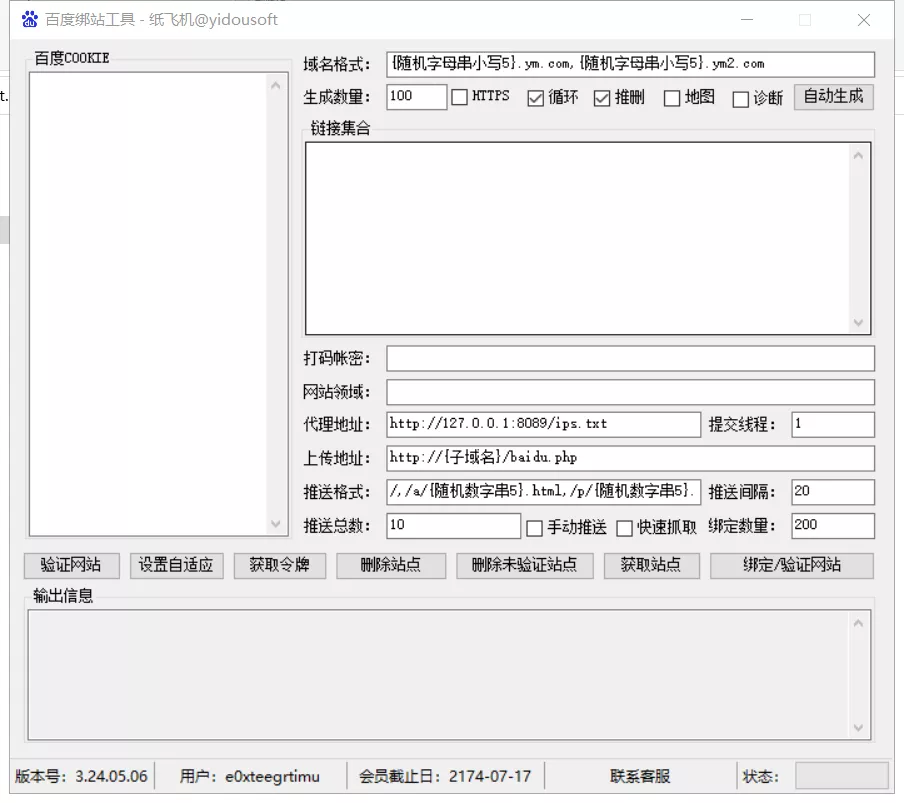Click the 自动生成 button
Viewport: 904px width, 803px height.
834,96
